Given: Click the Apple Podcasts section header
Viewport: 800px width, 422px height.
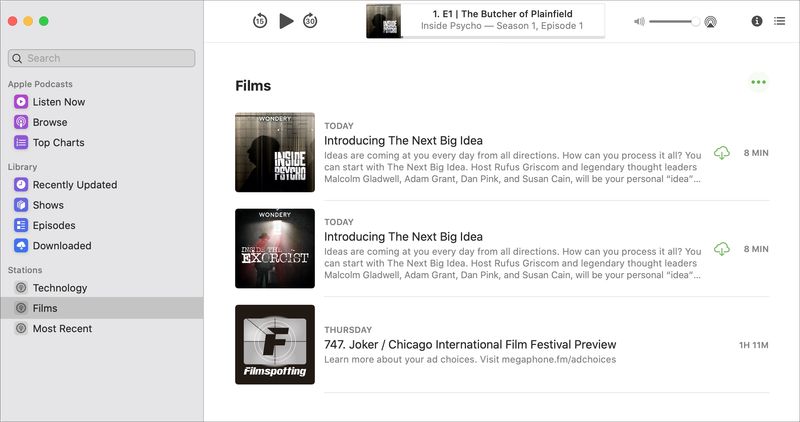Looking at the screenshot, I should [40, 84].
